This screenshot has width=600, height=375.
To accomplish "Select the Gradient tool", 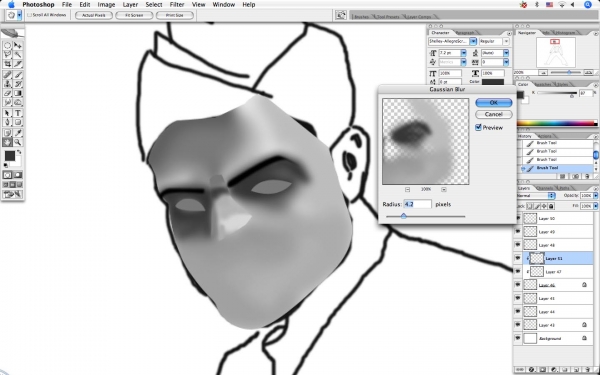I will coord(18,93).
